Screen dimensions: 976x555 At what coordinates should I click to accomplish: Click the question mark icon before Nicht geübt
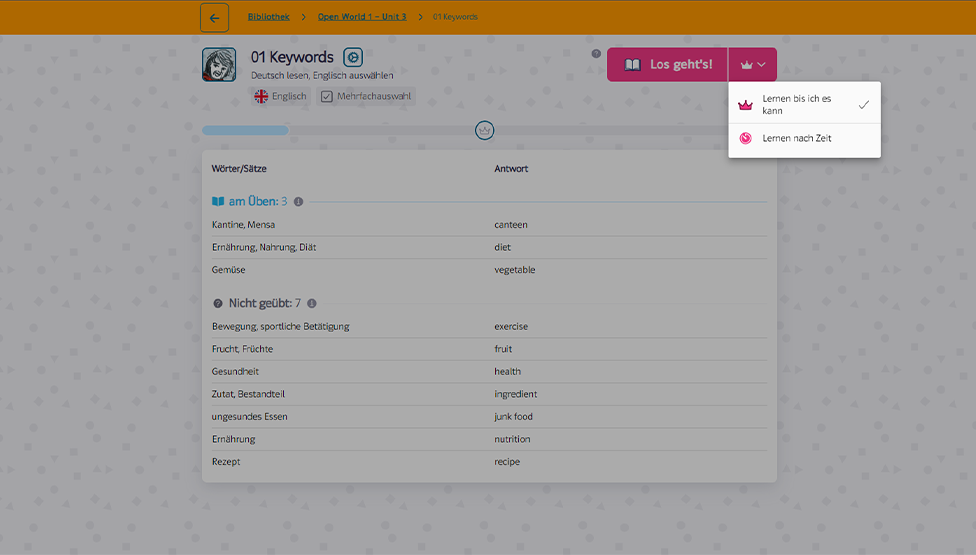tap(218, 303)
